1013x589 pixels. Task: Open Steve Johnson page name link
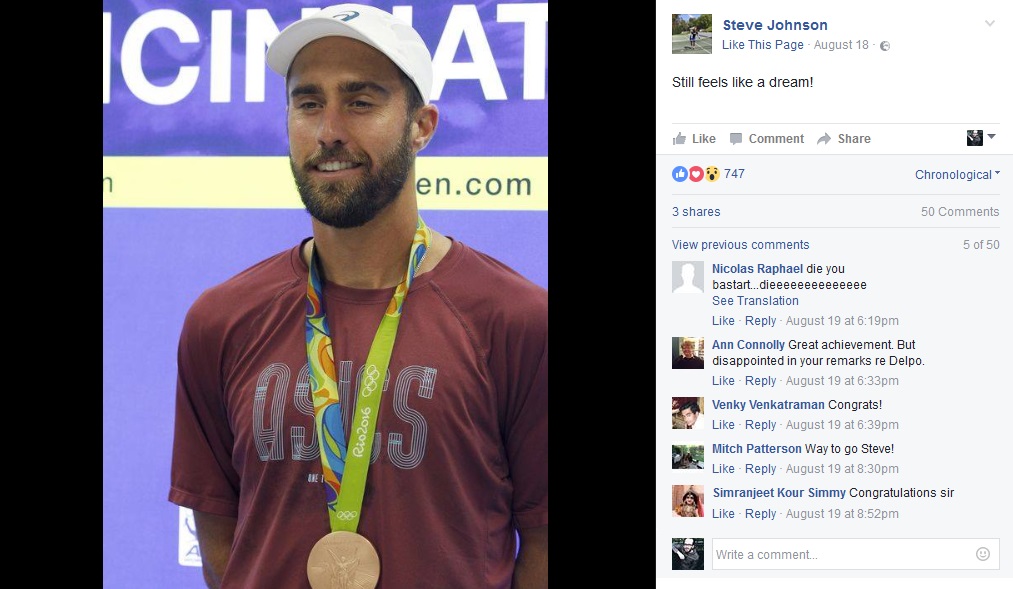coord(775,25)
